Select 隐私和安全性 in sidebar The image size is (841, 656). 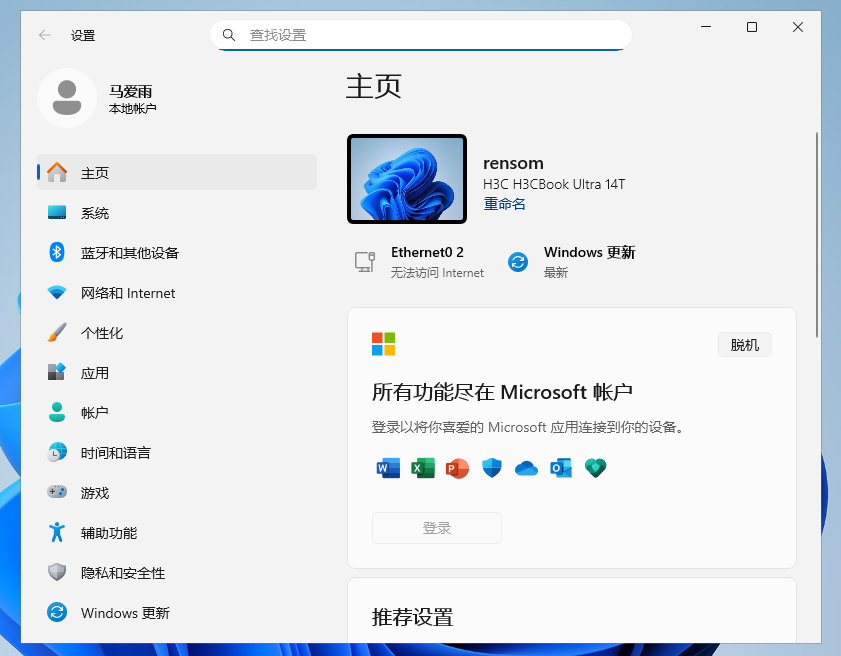(x=120, y=573)
